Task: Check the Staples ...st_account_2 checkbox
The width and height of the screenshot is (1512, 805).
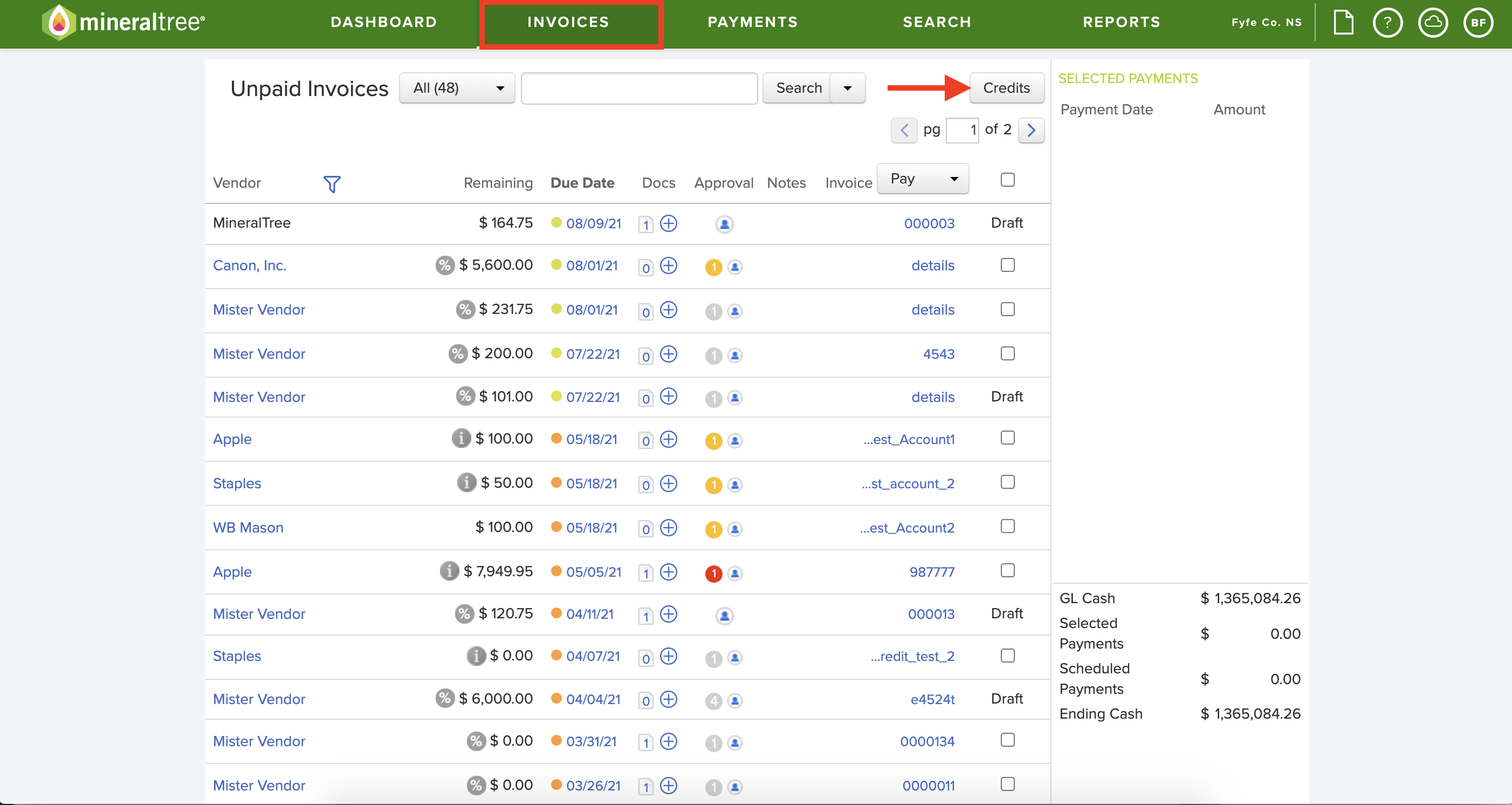Action: [x=1008, y=481]
